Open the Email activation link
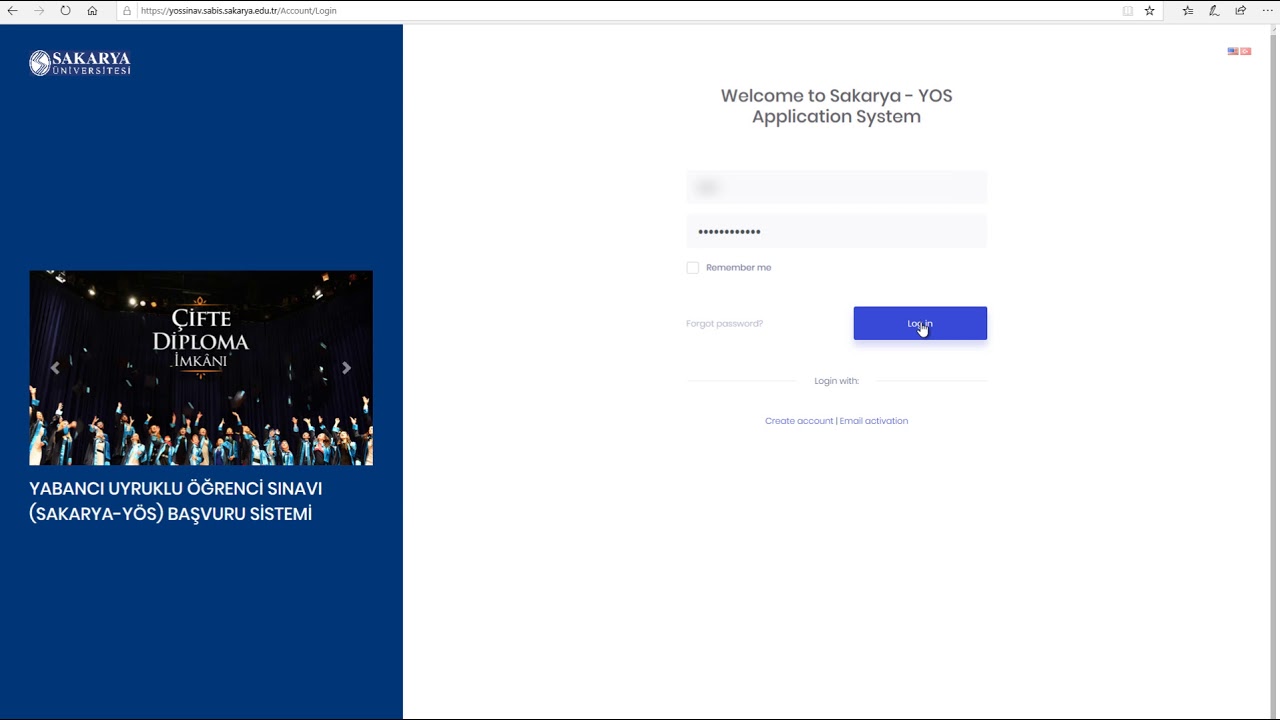 click(x=874, y=421)
